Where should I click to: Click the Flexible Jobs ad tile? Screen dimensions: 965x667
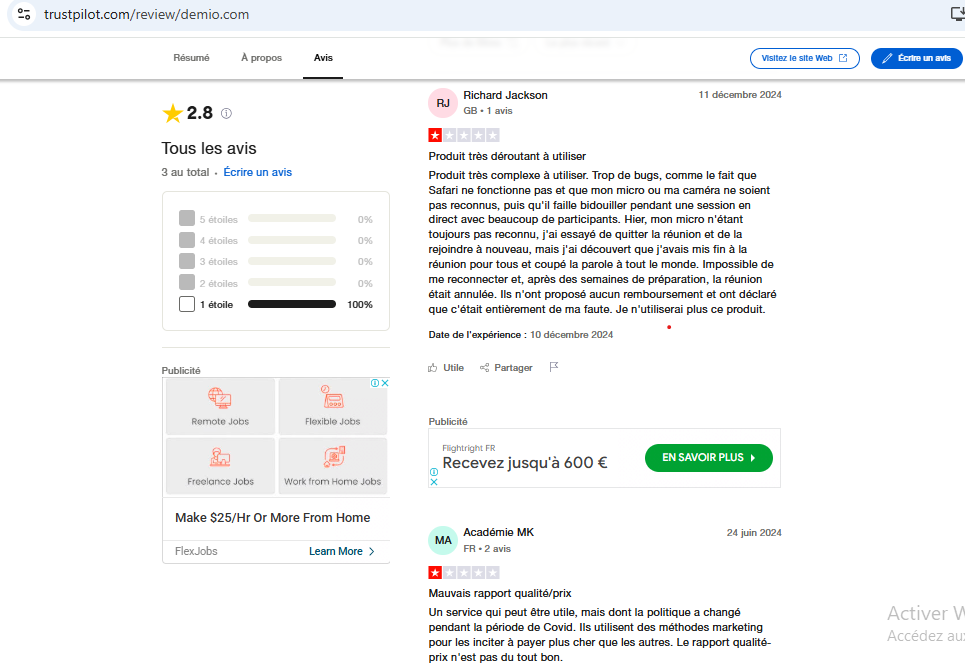point(333,406)
